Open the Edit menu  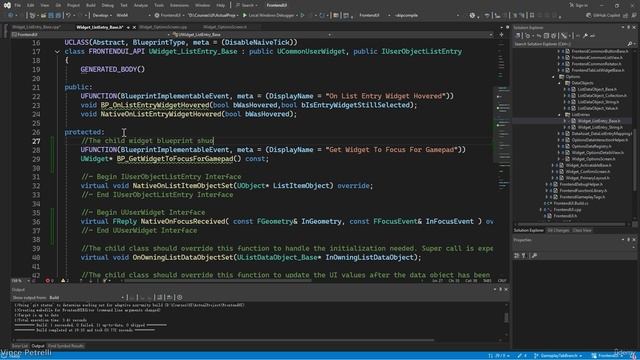[31, 5]
